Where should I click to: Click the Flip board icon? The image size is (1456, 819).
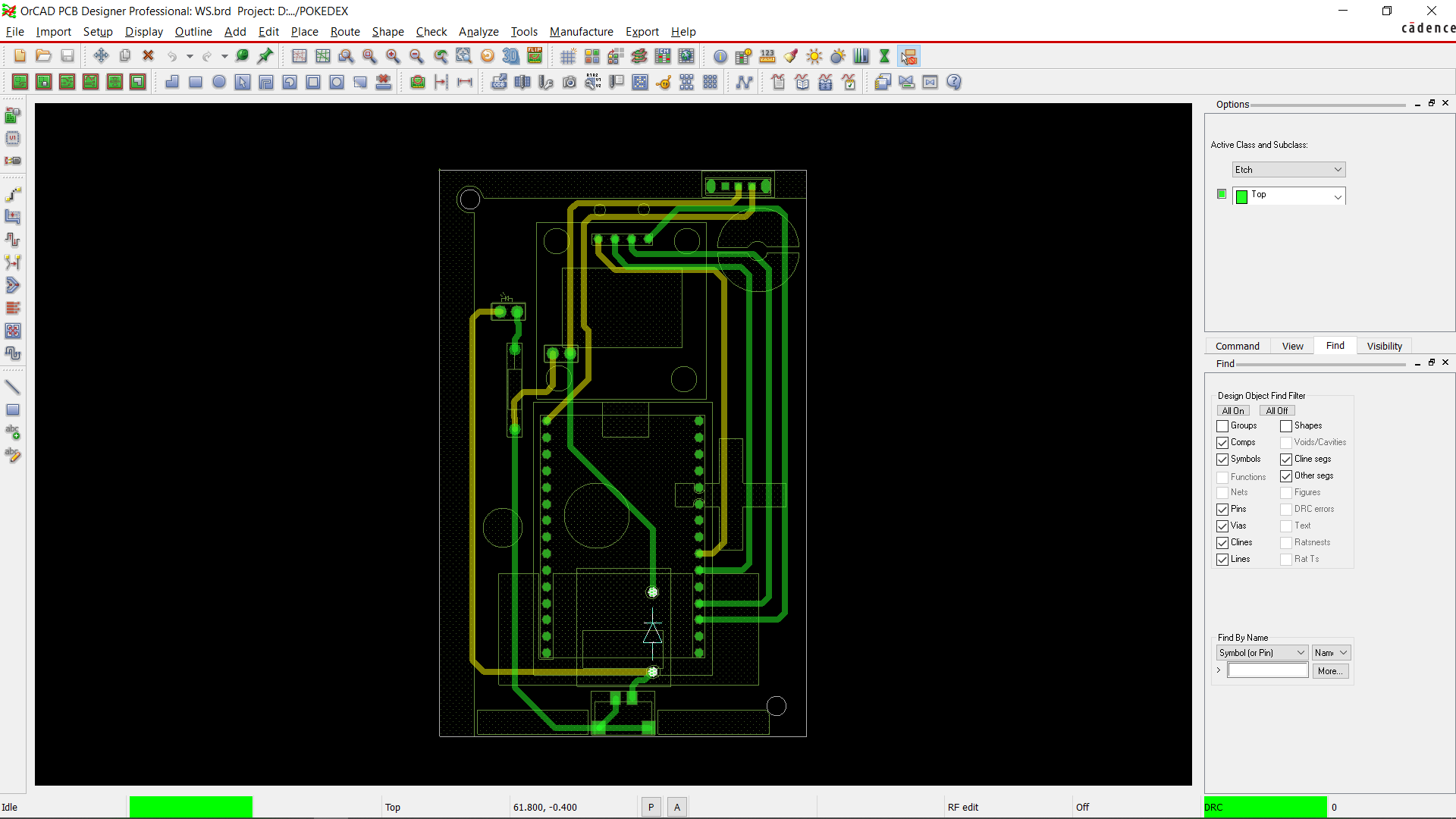535,56
